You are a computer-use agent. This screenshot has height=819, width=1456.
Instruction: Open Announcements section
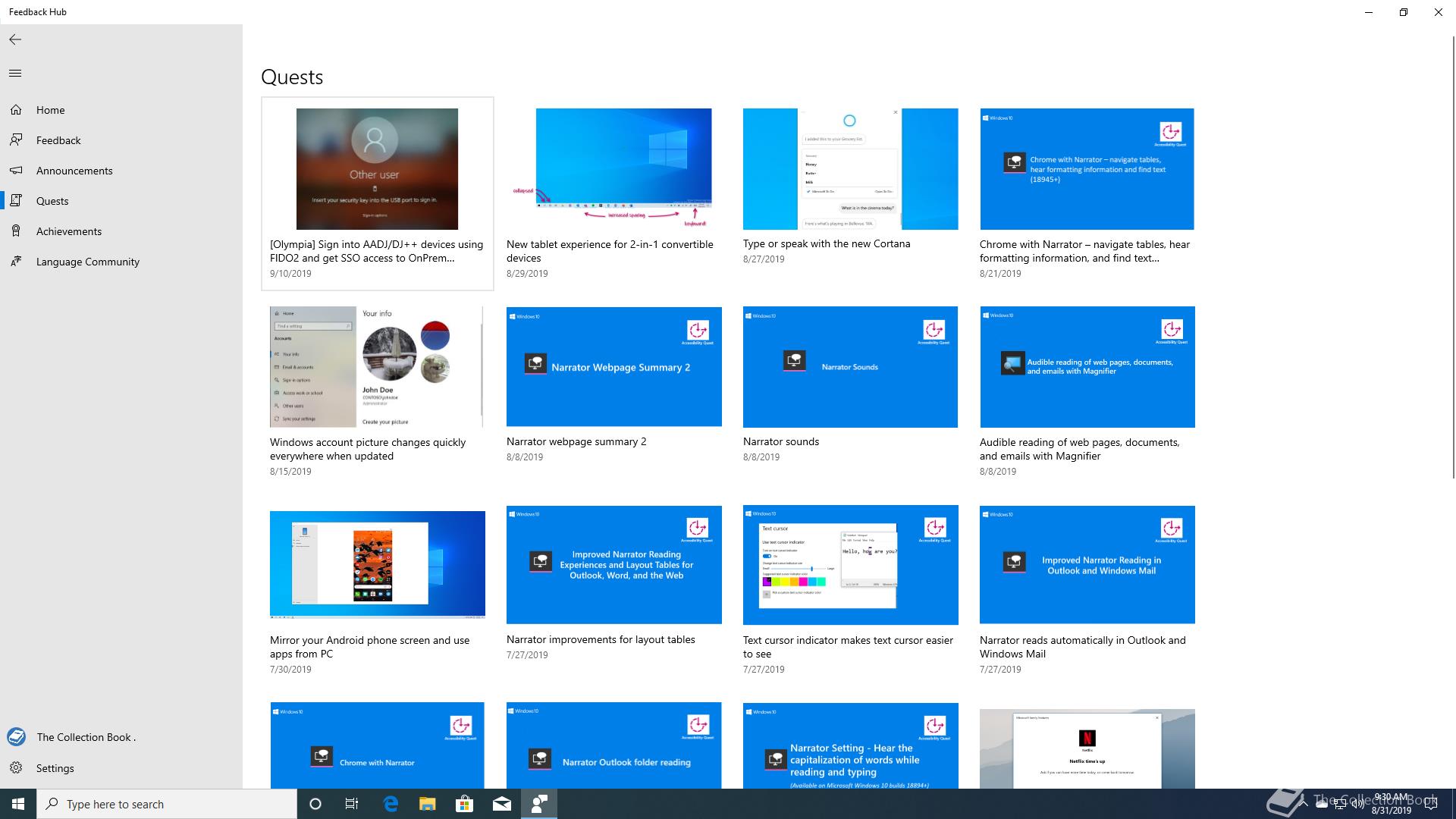tap(121, 171)
